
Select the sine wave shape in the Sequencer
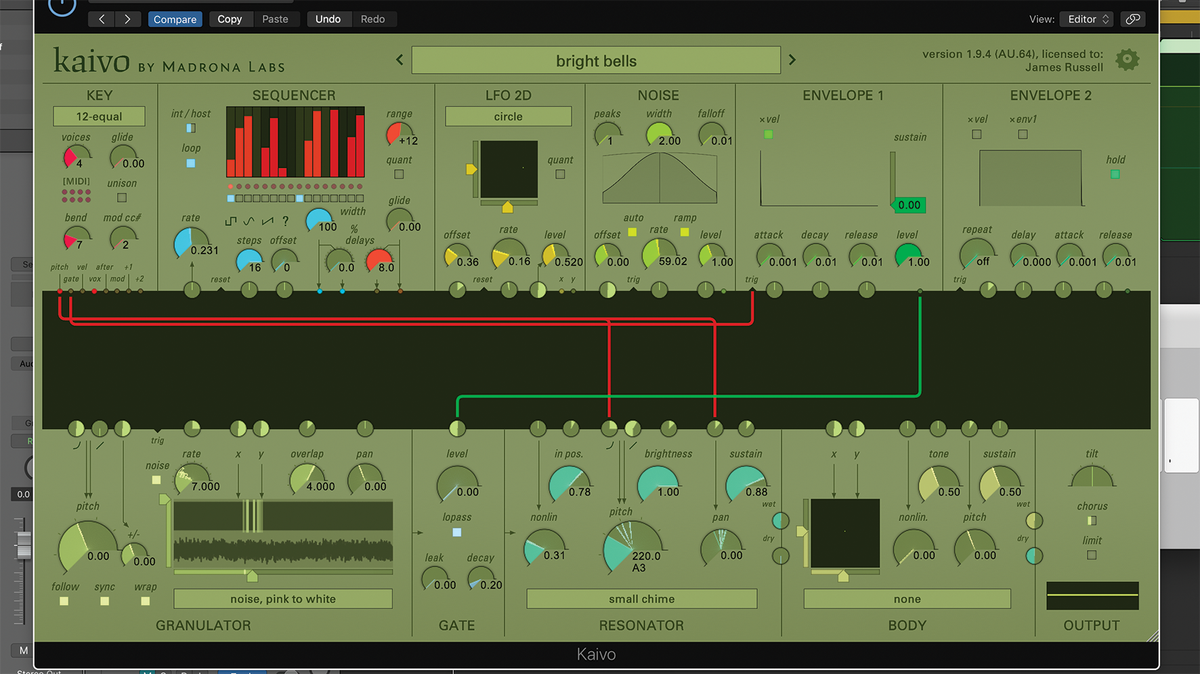coord(249,221)
